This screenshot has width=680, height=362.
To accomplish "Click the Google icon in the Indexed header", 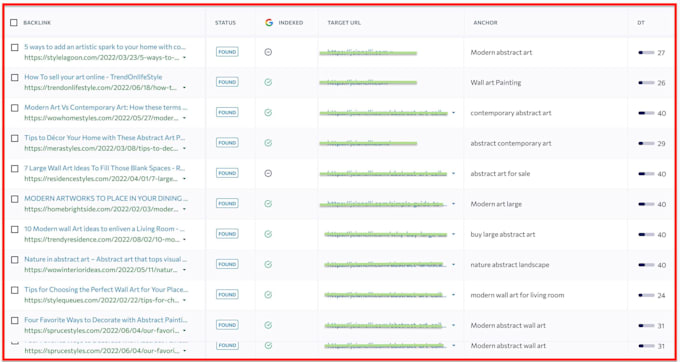I will point(269,23).
